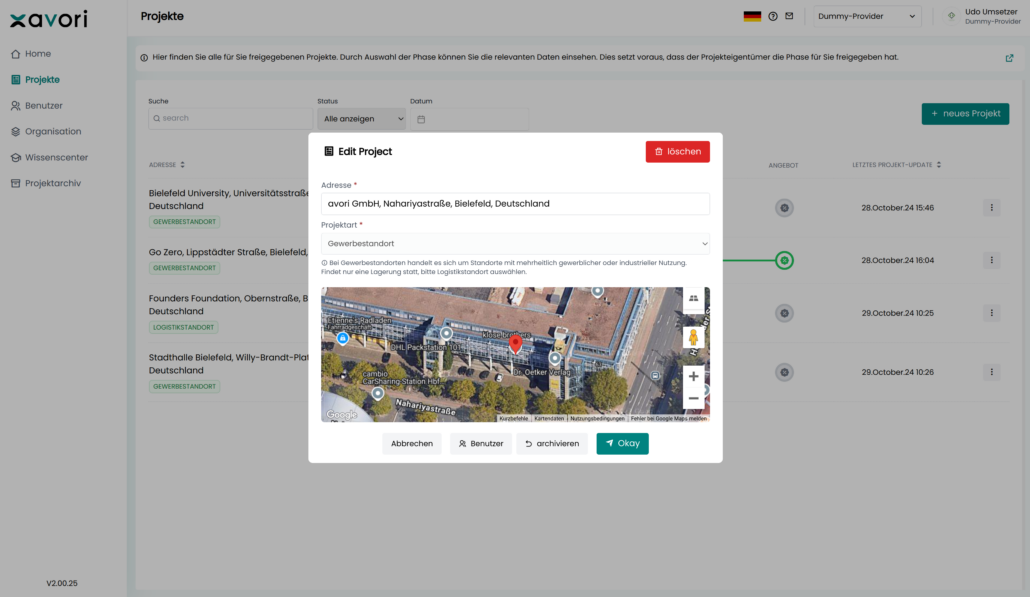Open the Projektart Gewerbestandort dropdown
1030x597 pixels.
click(515, 244)
